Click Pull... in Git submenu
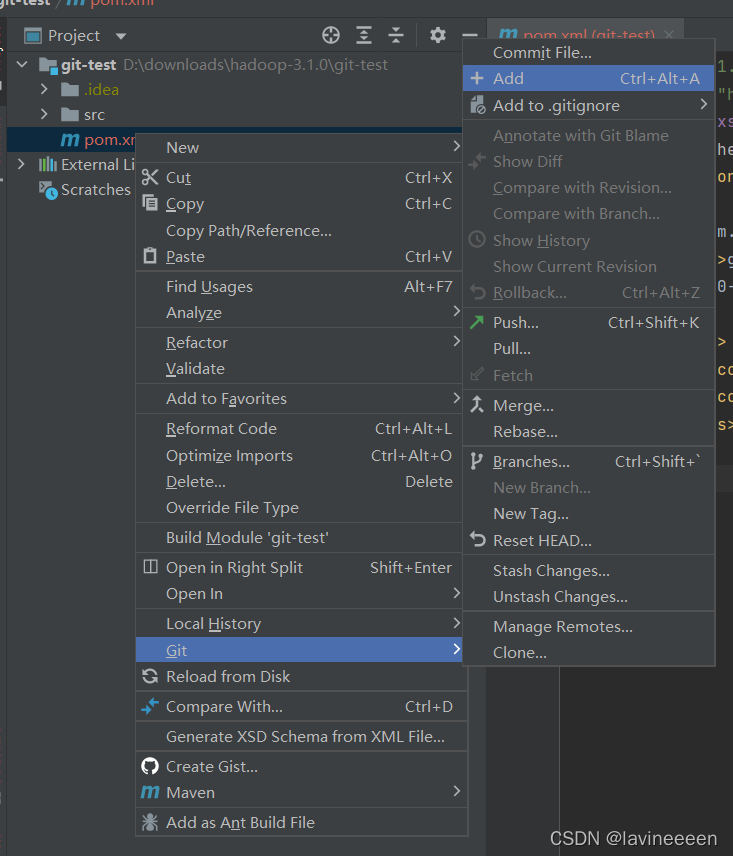 (x=588, y=349)
